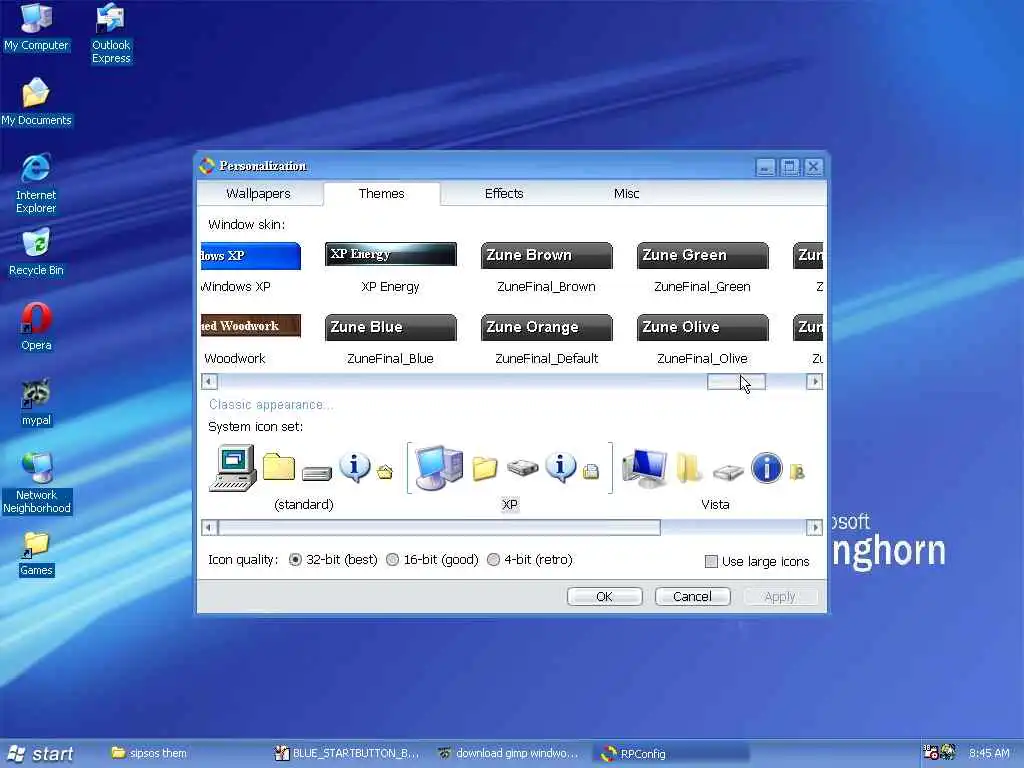Open Network Neighborhood icon

(x=36, y=484)
